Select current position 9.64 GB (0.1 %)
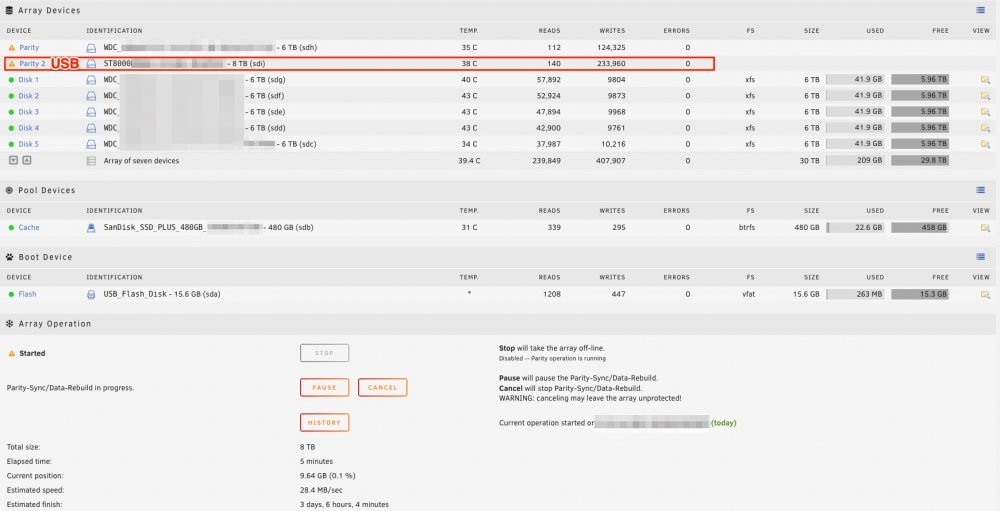 (327, 476)
